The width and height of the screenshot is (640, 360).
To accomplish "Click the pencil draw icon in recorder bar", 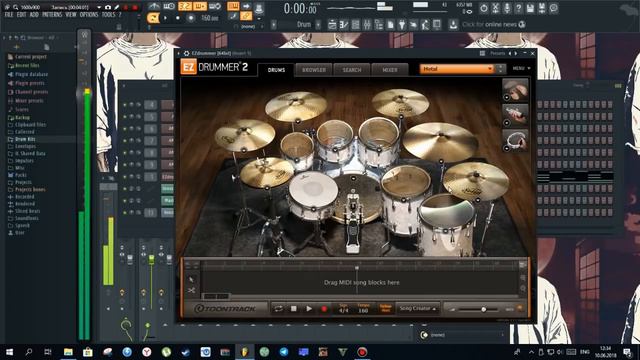I will tap(117, 7).
